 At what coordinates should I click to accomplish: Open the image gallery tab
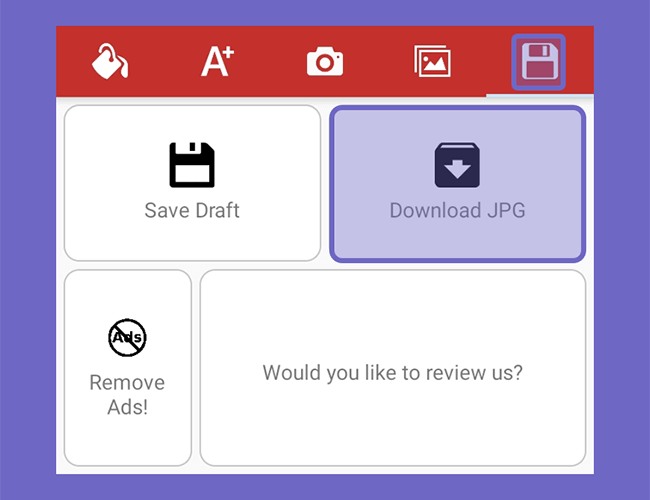(x=432, y=61)
